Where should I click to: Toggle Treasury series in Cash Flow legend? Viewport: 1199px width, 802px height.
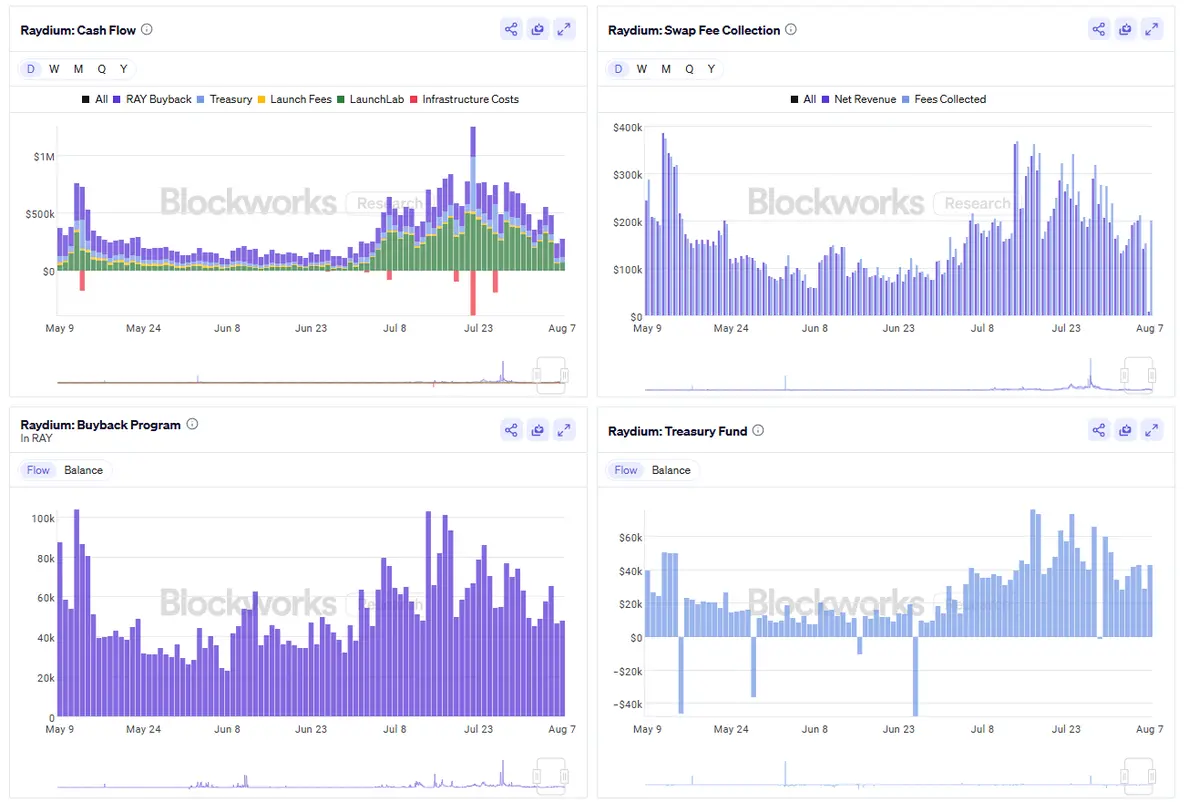click(224, 99)
